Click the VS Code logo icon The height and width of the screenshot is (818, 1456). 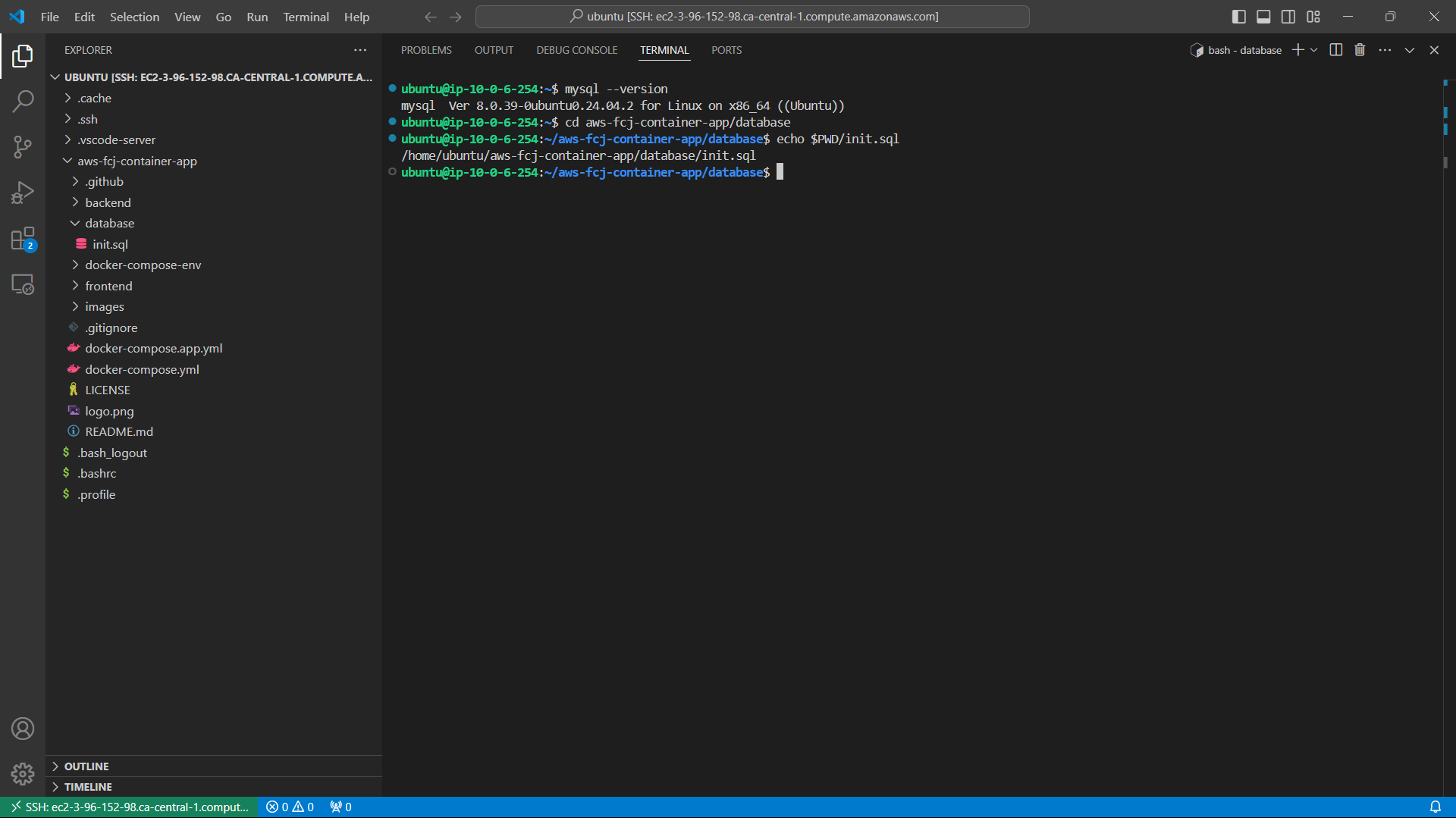[x=17, y=16]
